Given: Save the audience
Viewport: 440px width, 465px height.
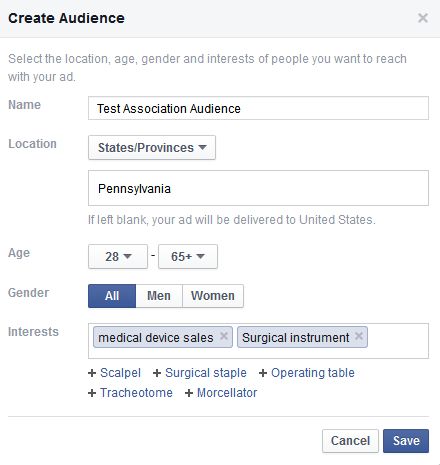Looking at the screenshot, I should 406,441.
